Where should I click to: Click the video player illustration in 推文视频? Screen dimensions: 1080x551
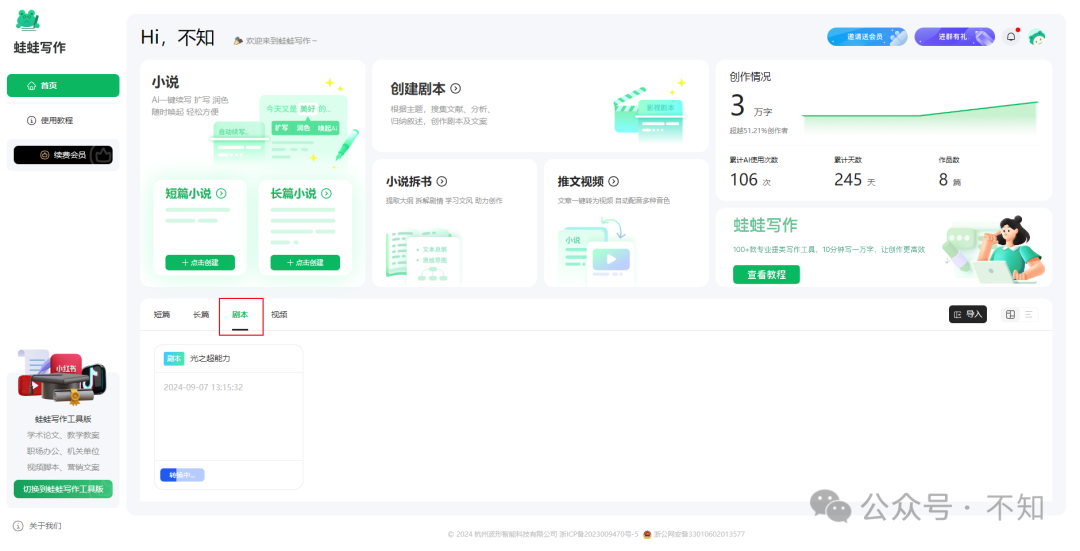tap(598, 251)
